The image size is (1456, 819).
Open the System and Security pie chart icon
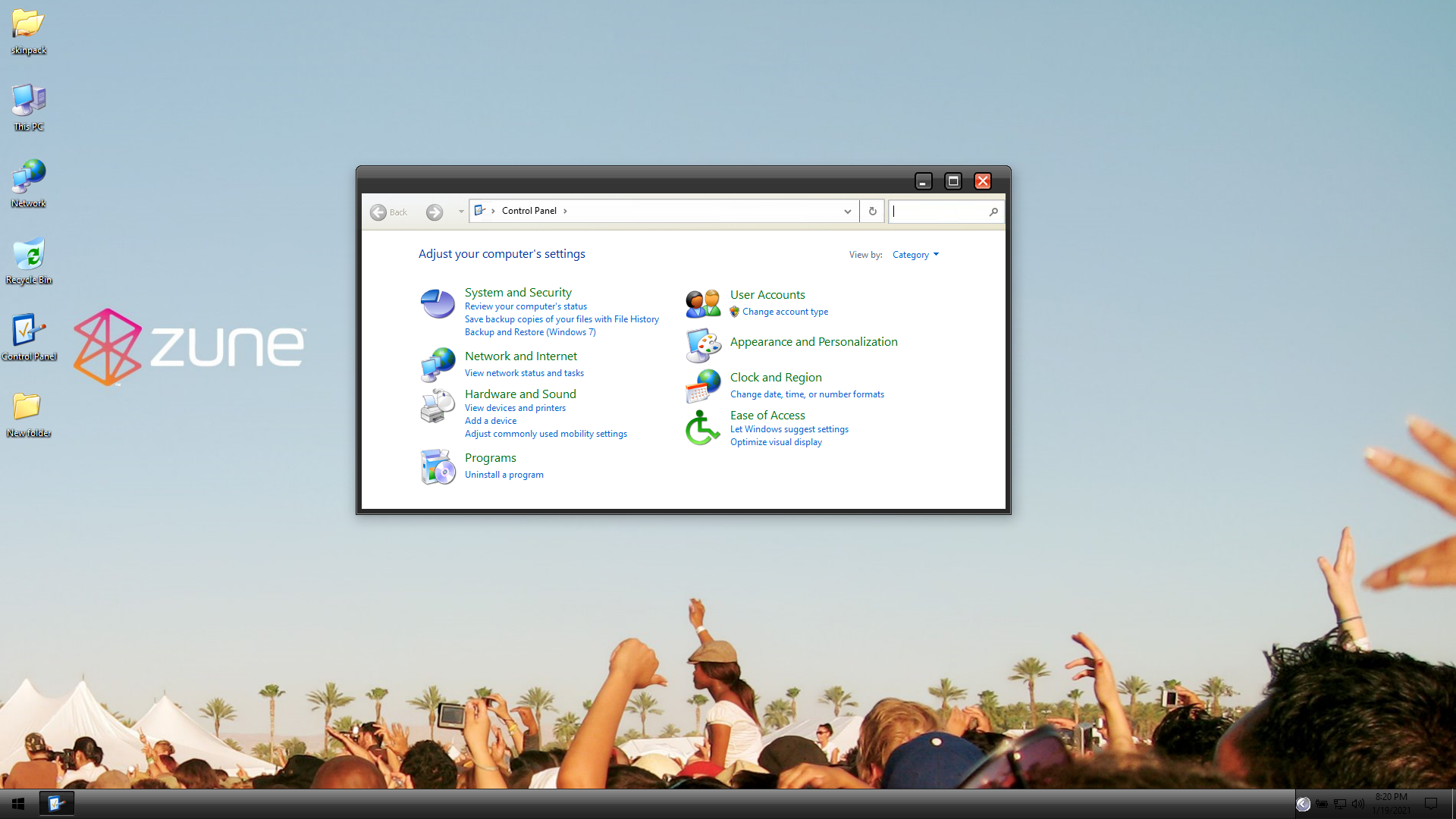[438, 304]
